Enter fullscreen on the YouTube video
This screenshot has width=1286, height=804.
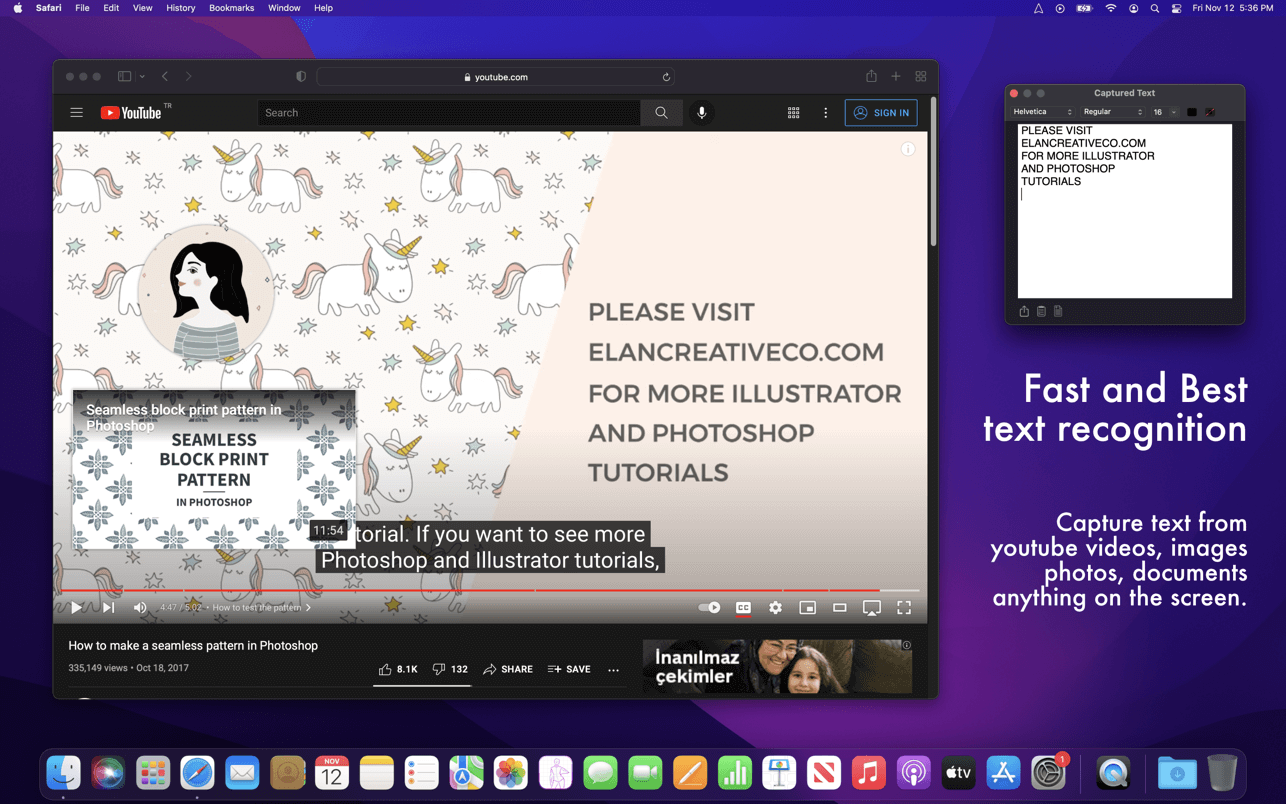pos(904,607)
